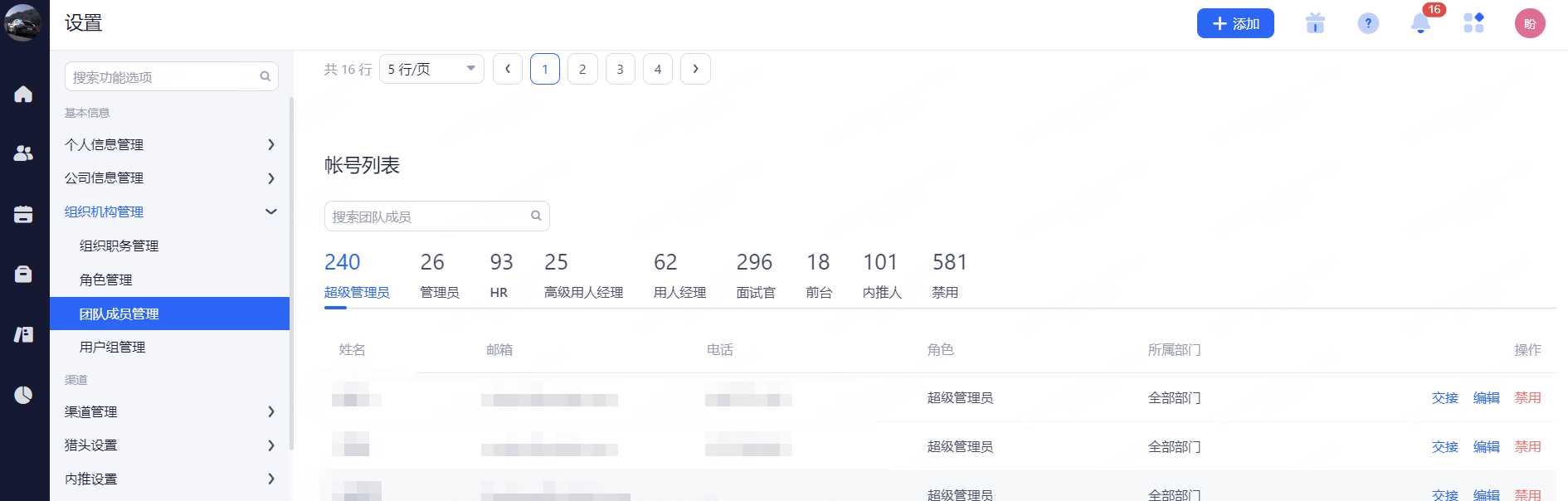Open the 5 行/页 page size dropdown
The image size is (1568, 501).
(431, 69)
